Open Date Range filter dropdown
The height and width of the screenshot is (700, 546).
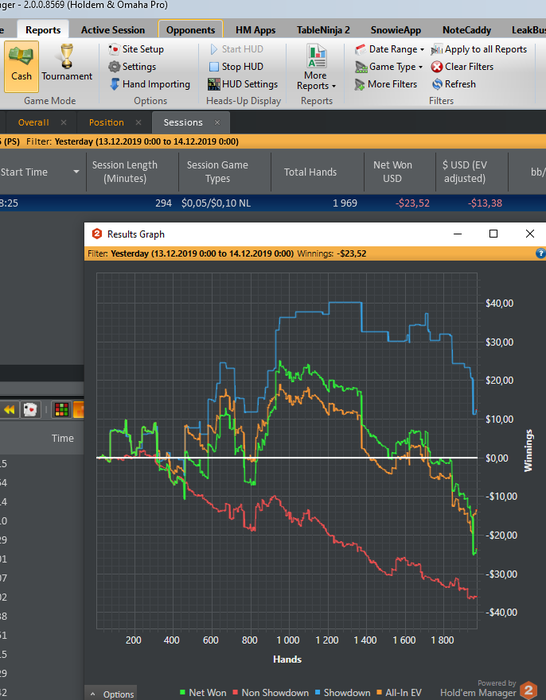click(389, 49)
